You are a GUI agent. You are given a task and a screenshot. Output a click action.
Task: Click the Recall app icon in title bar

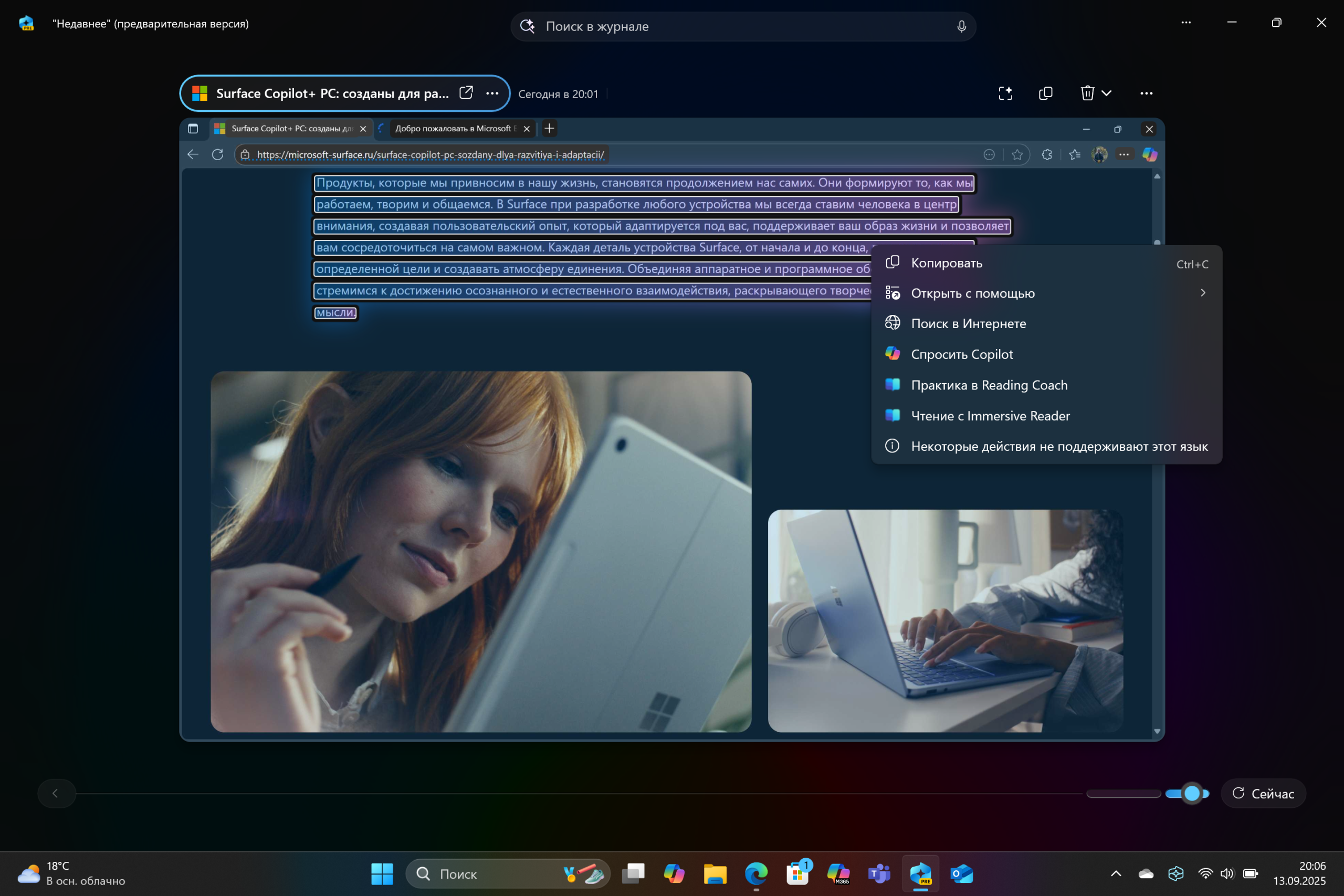click(26, 24)
